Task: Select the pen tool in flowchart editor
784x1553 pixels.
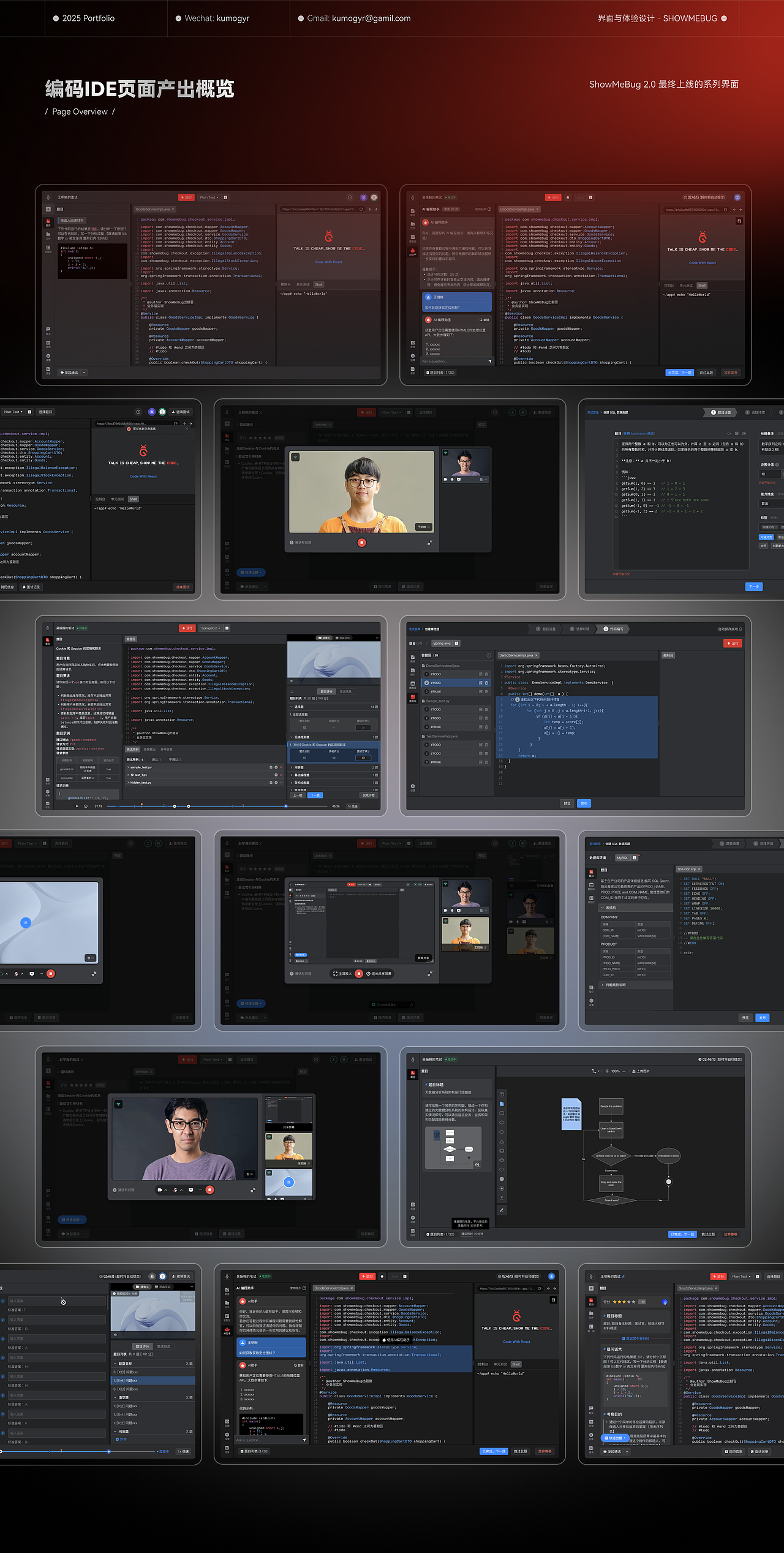Action: click(502, 1210)
